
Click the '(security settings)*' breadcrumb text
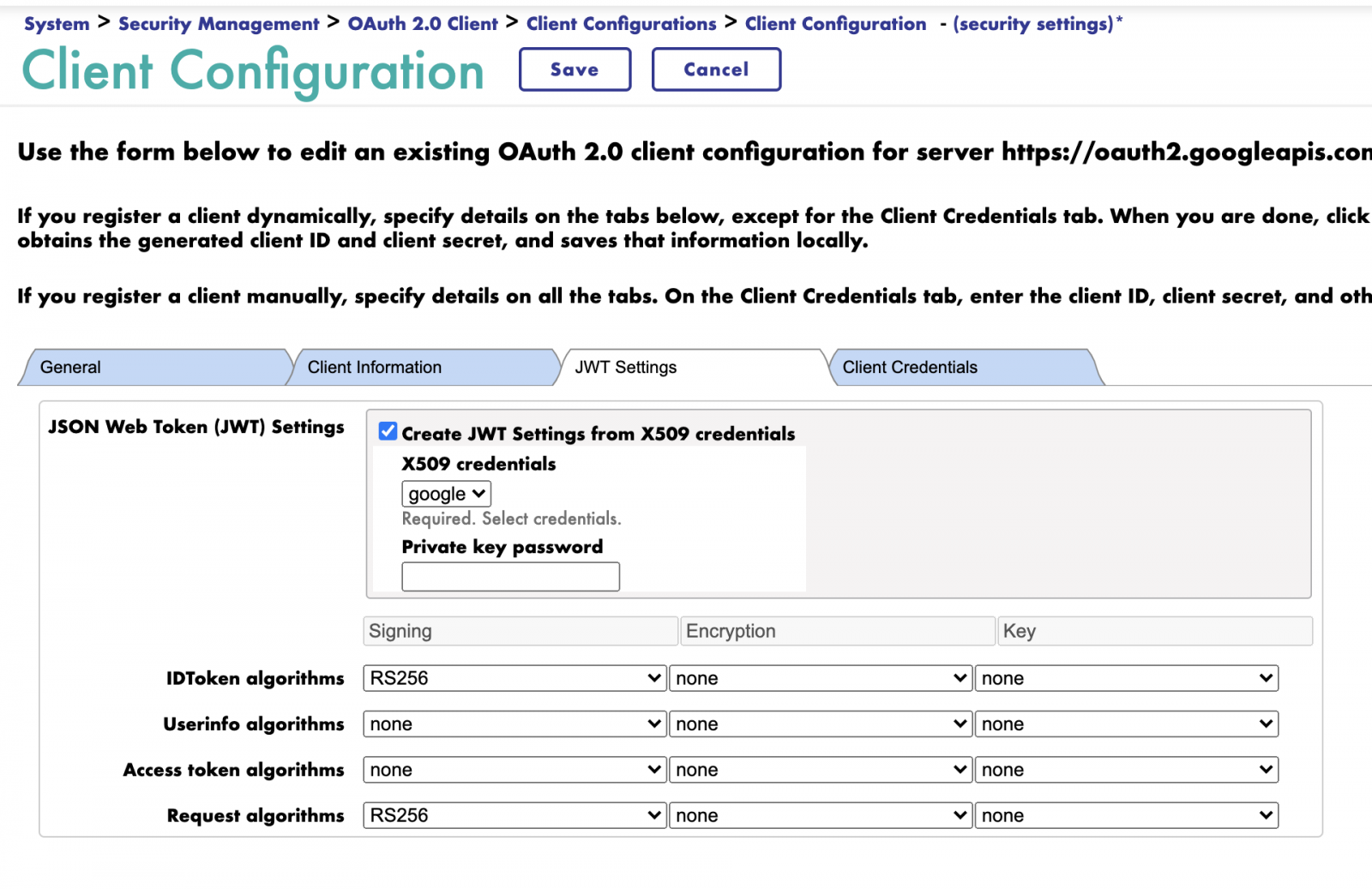tap(1038, 24)
